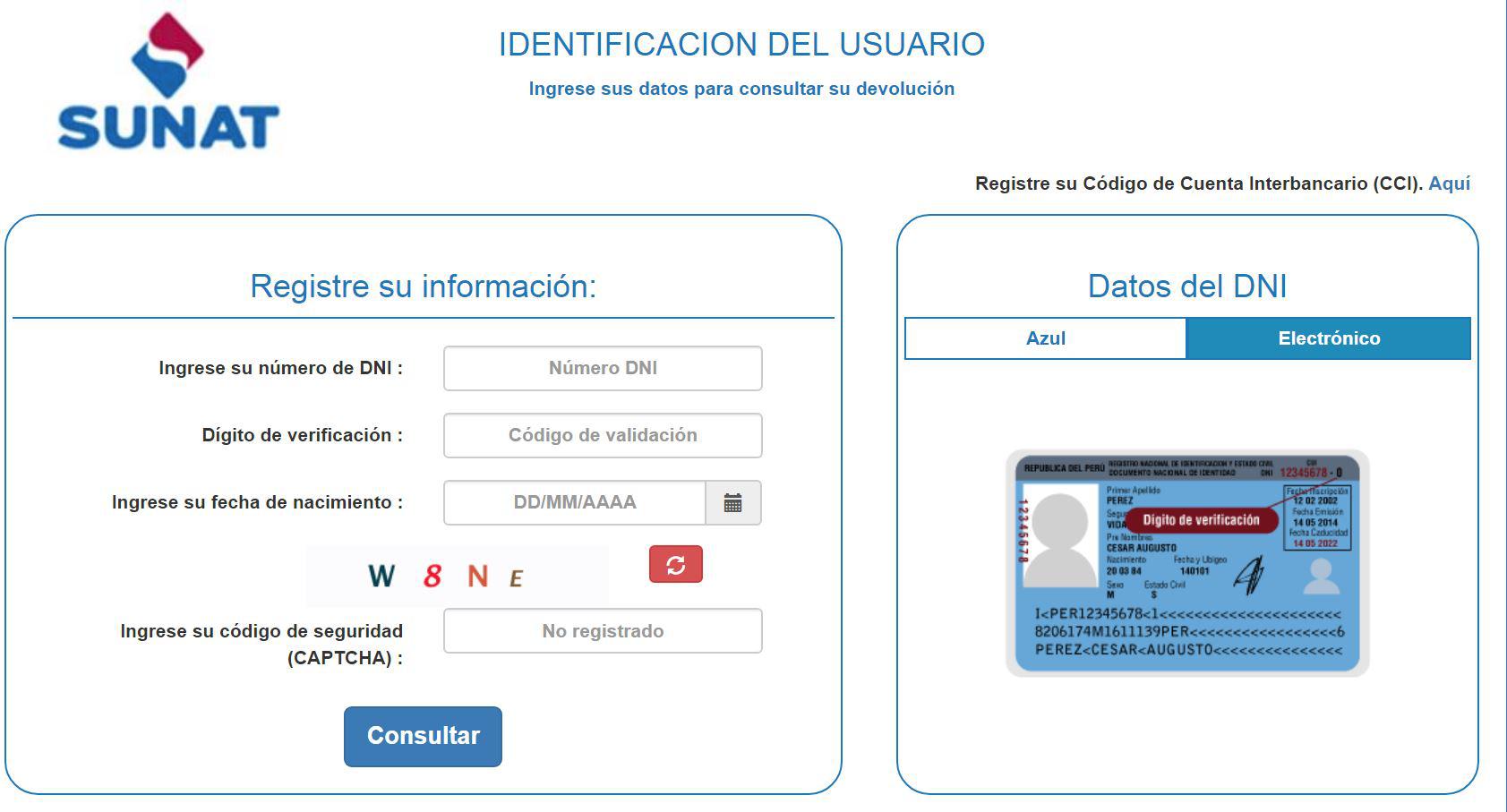Click the calendar icon beside birth date
The width and height of the screenshot is (1507, 812).
tap(732, 503)
